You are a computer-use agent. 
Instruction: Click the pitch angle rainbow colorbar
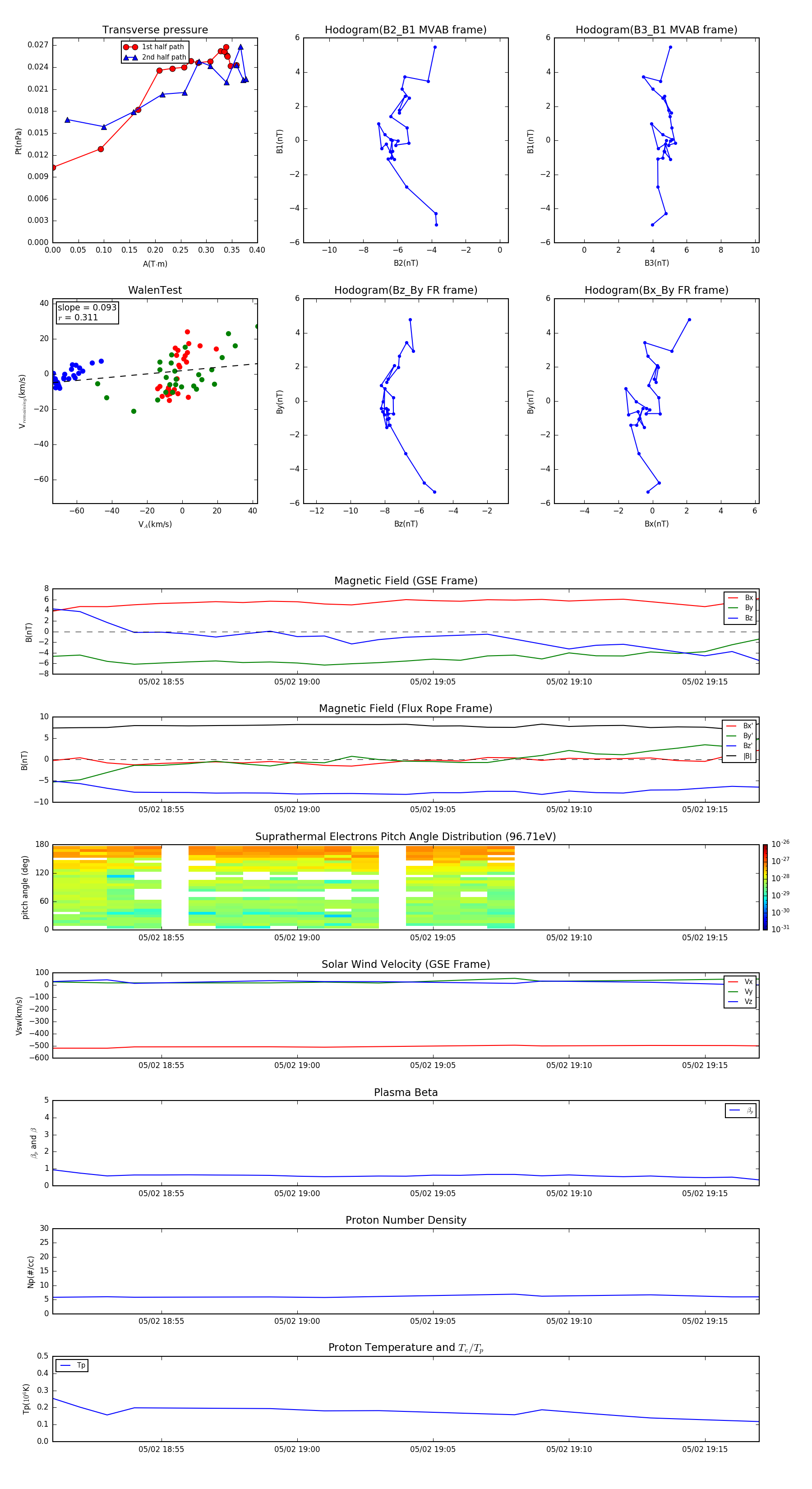coord(765,887)
